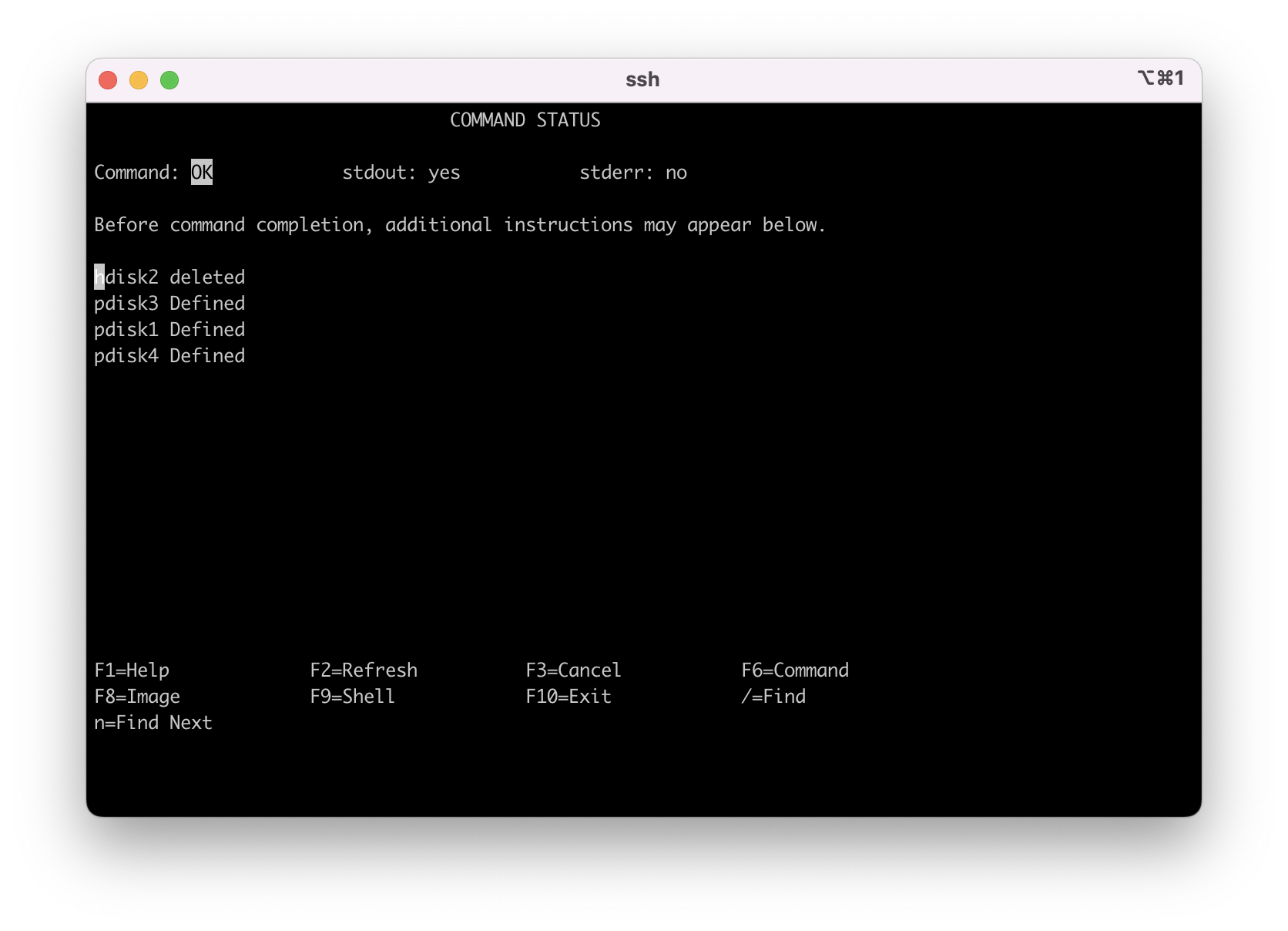Select F2=Refresh function key label

pos(364,671)
